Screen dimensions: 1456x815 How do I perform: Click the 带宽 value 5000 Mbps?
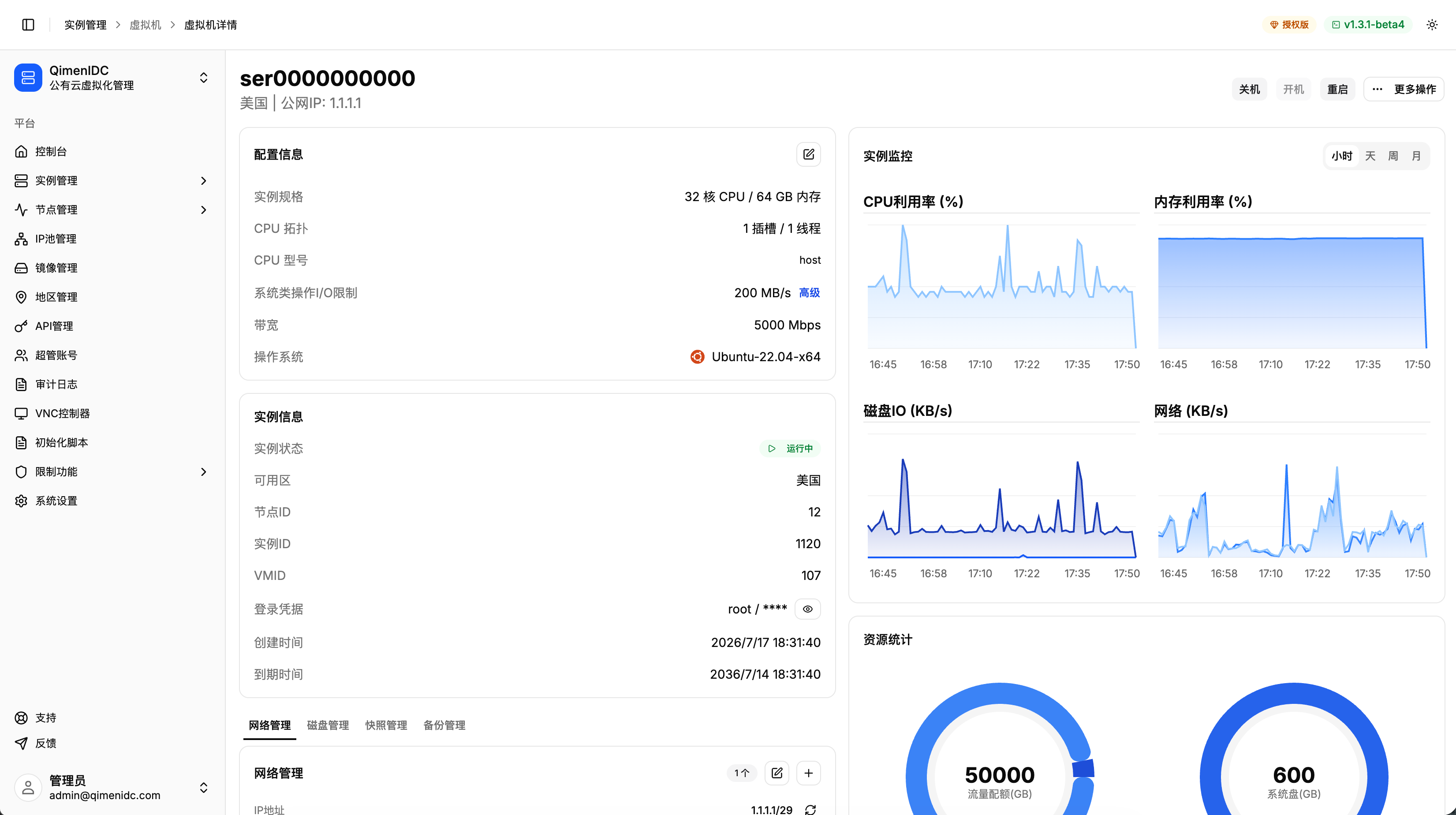click(x=788, y=325)
